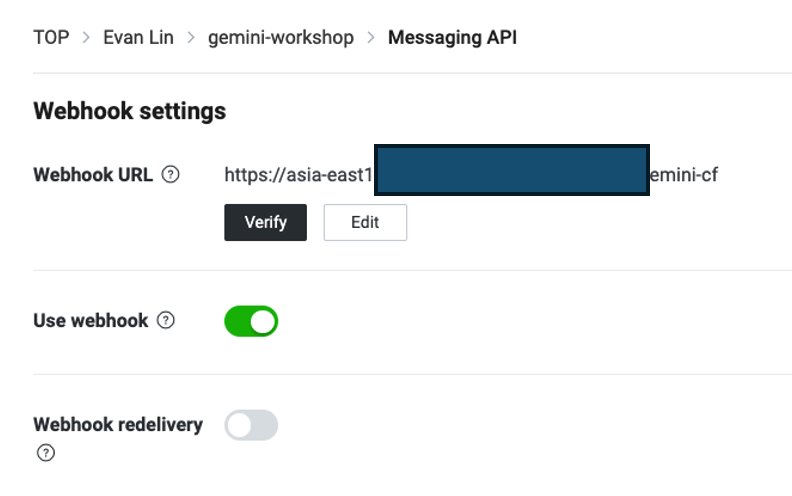
Task: Click the chevron after Evan Lin breadcrumb
Action: coord(191,37)
